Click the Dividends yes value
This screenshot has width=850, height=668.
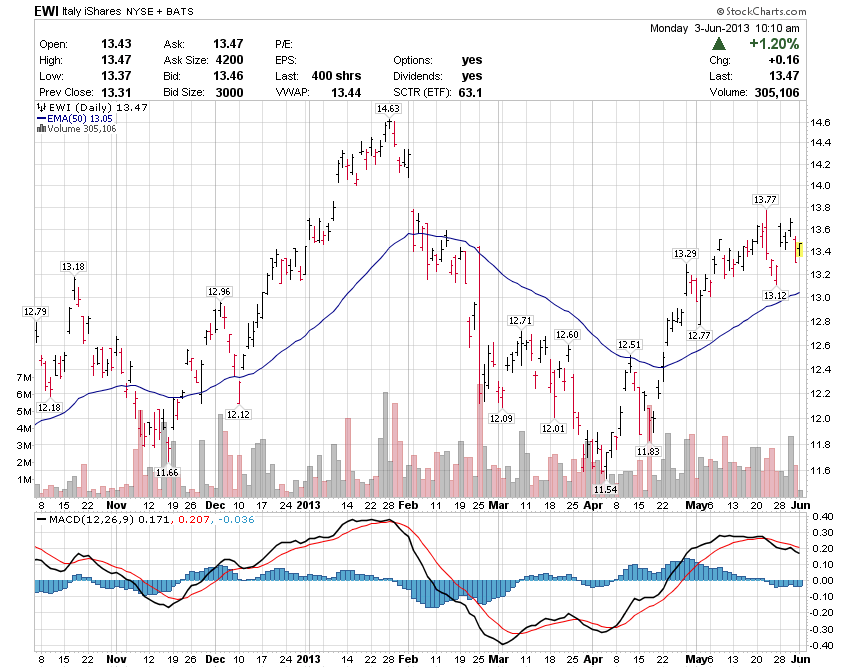coord(472,76)
